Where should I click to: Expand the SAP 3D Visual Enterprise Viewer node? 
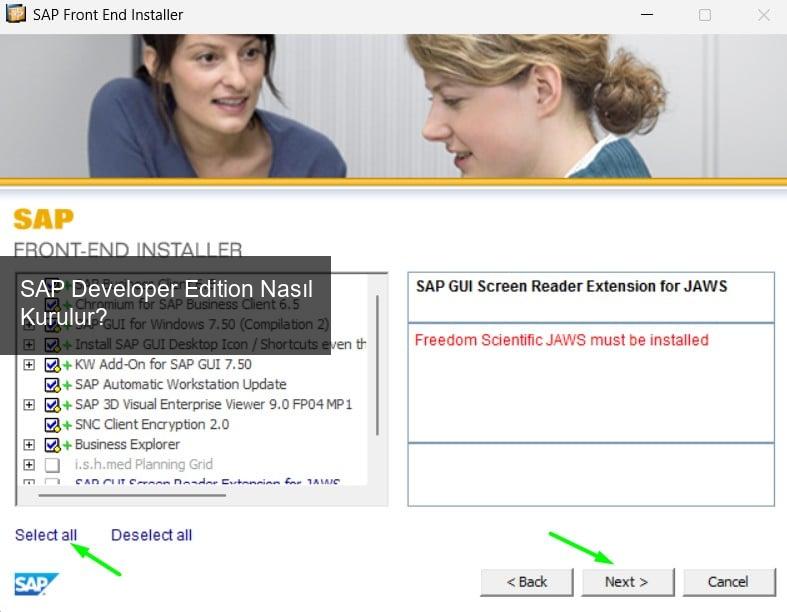click(29, 405)
